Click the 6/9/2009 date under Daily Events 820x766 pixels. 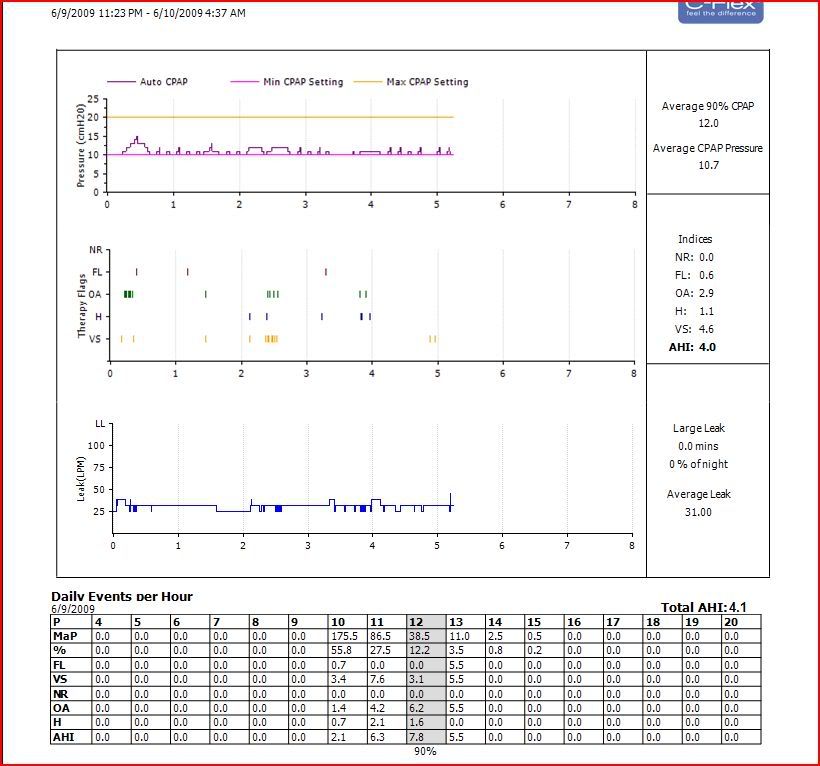pyautogui.click(x=73, y=609)
